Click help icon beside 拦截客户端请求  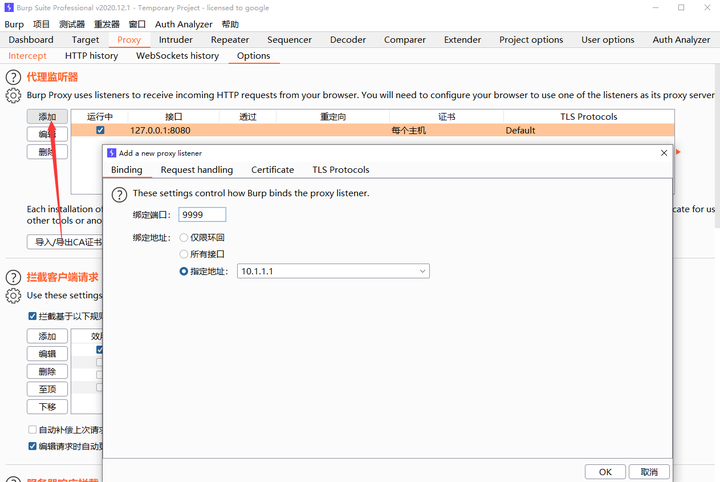[x=13, y=277]
